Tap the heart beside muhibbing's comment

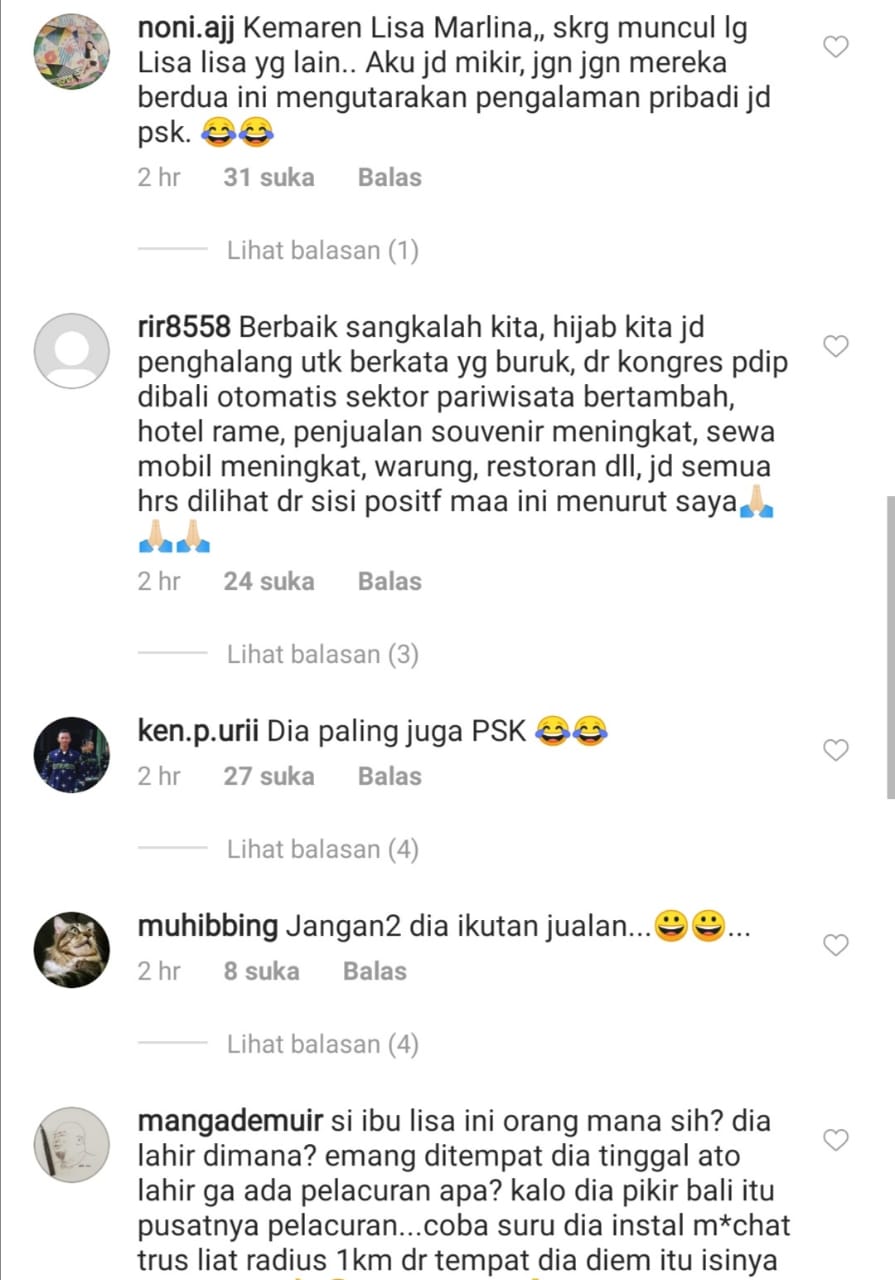(835, 945)
